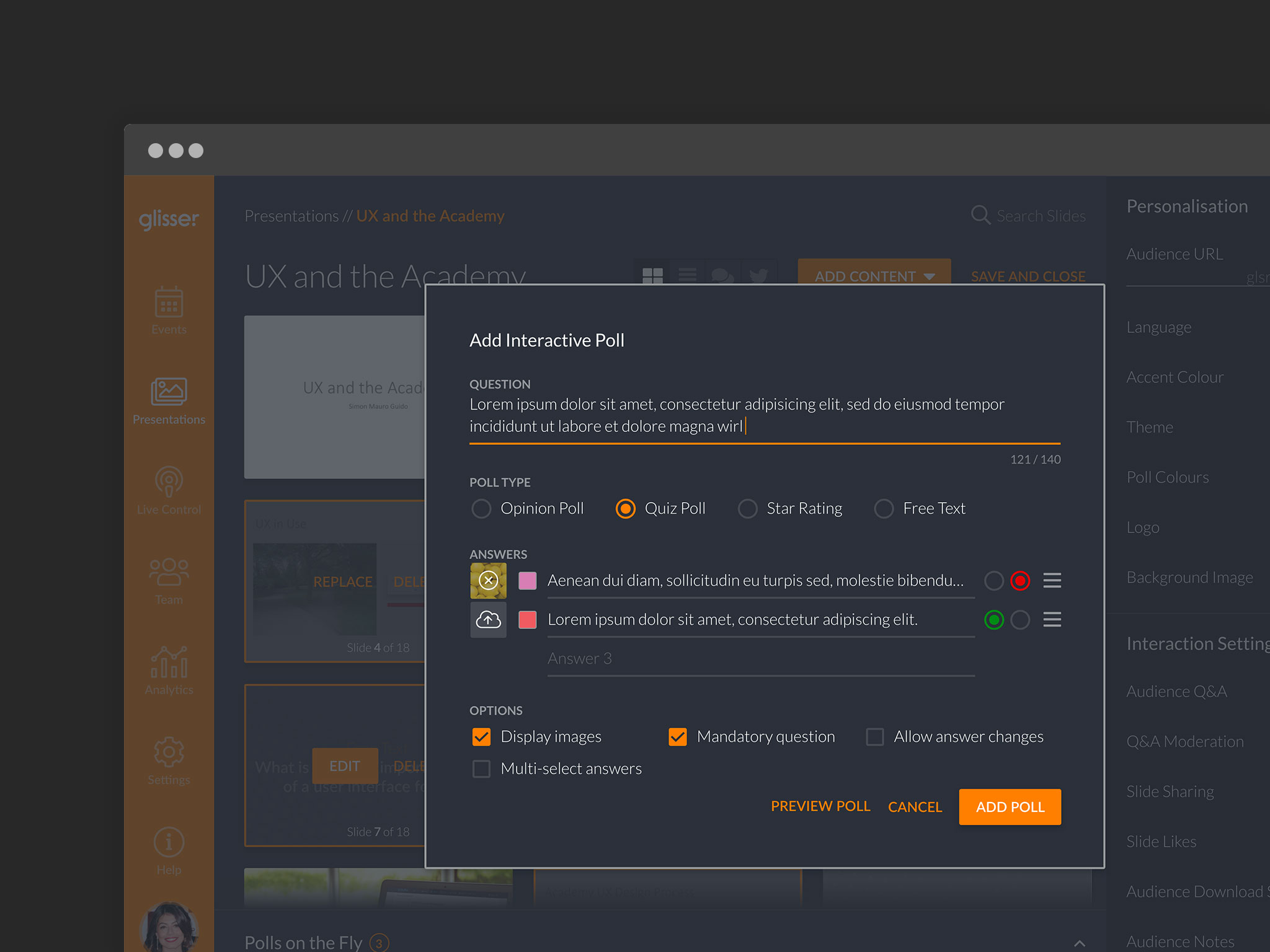The width and height of the screenshot is (1270, 952).
Task: Open Settings gear in the sidebar
Action: (169, 761)
